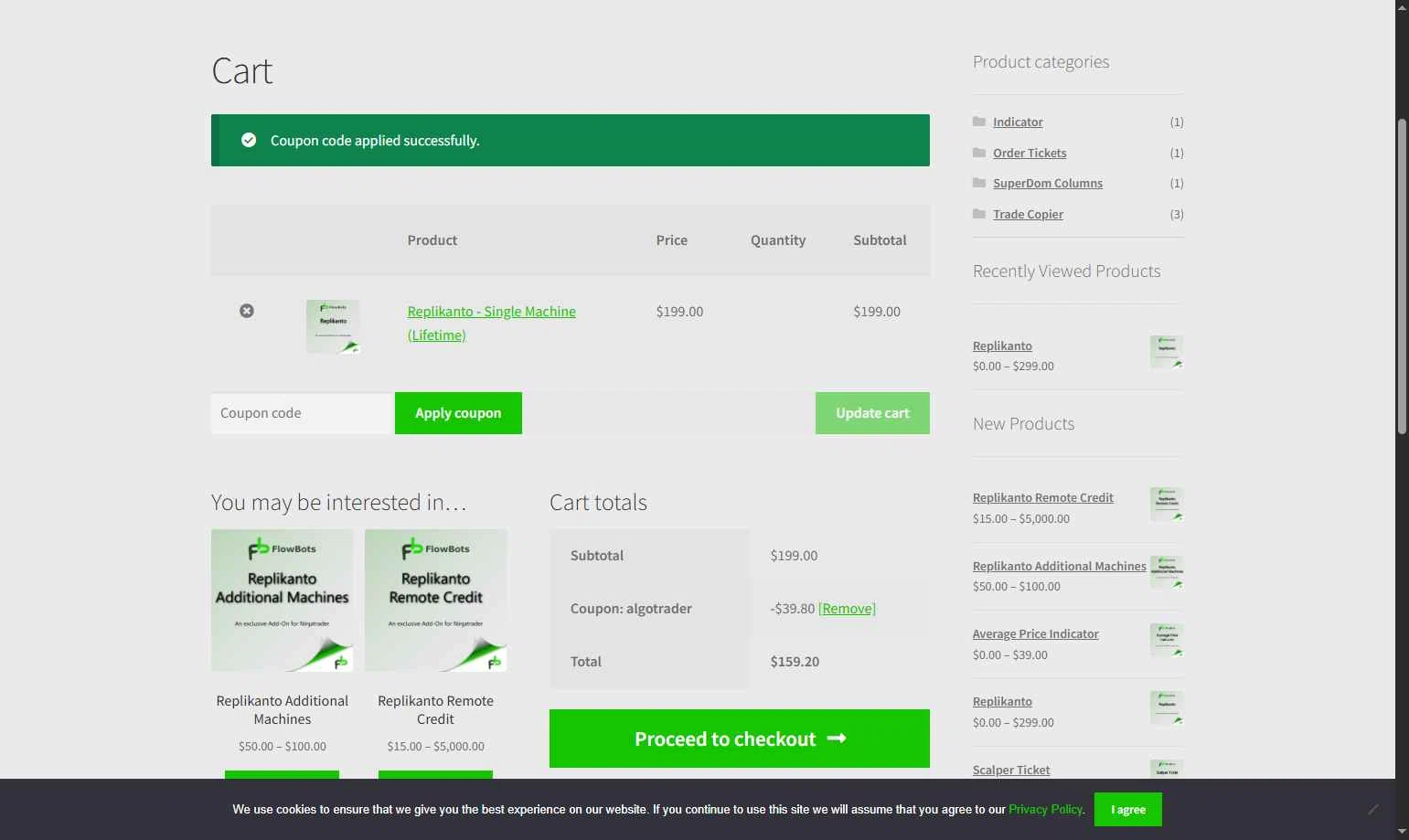Click the Update cart button

tap(872, 413)
